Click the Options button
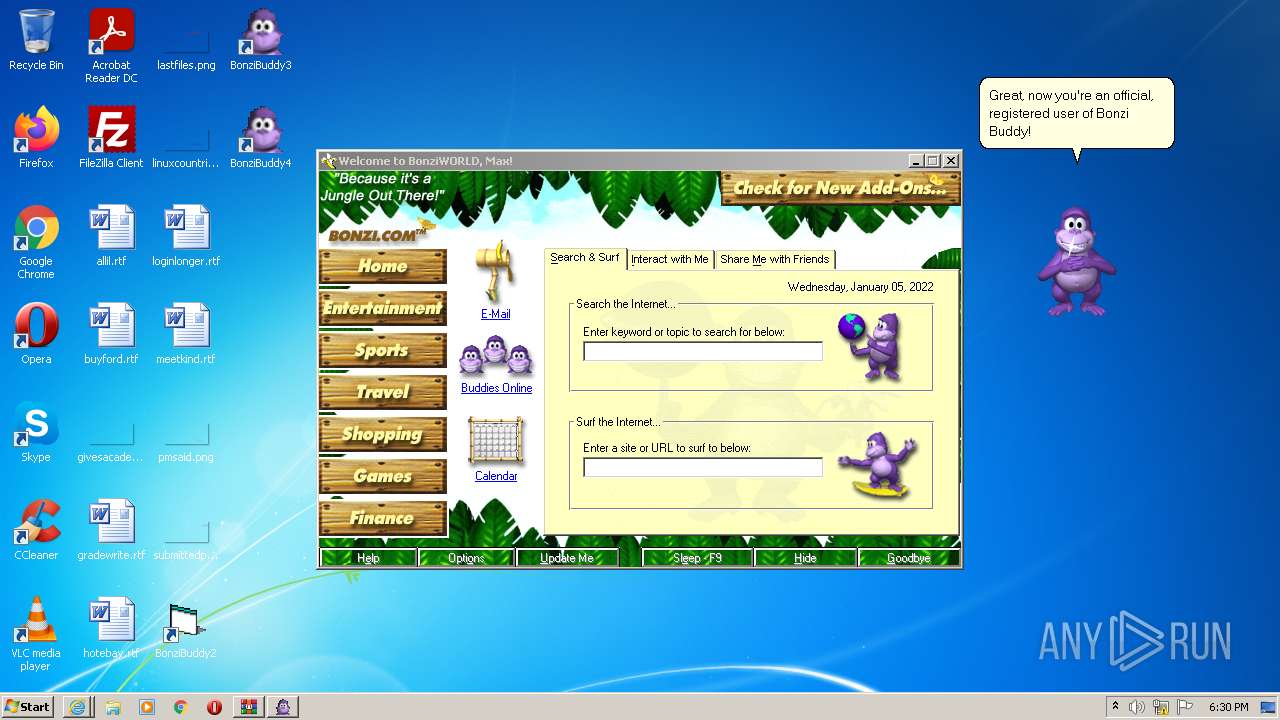Image resolution: width=1280 pixels, height=720 pixels. pos(466,558)
